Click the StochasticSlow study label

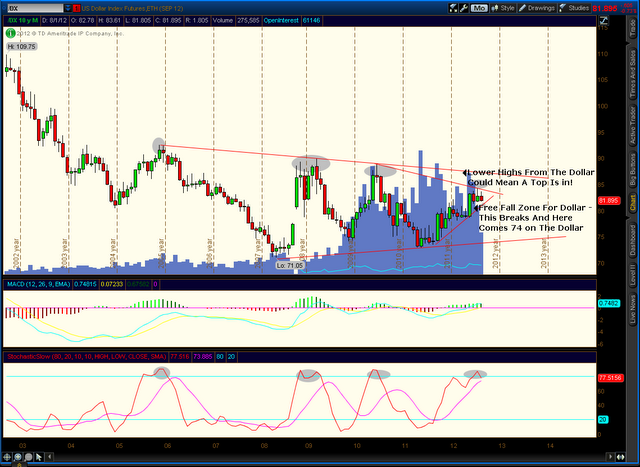(87, 357)
